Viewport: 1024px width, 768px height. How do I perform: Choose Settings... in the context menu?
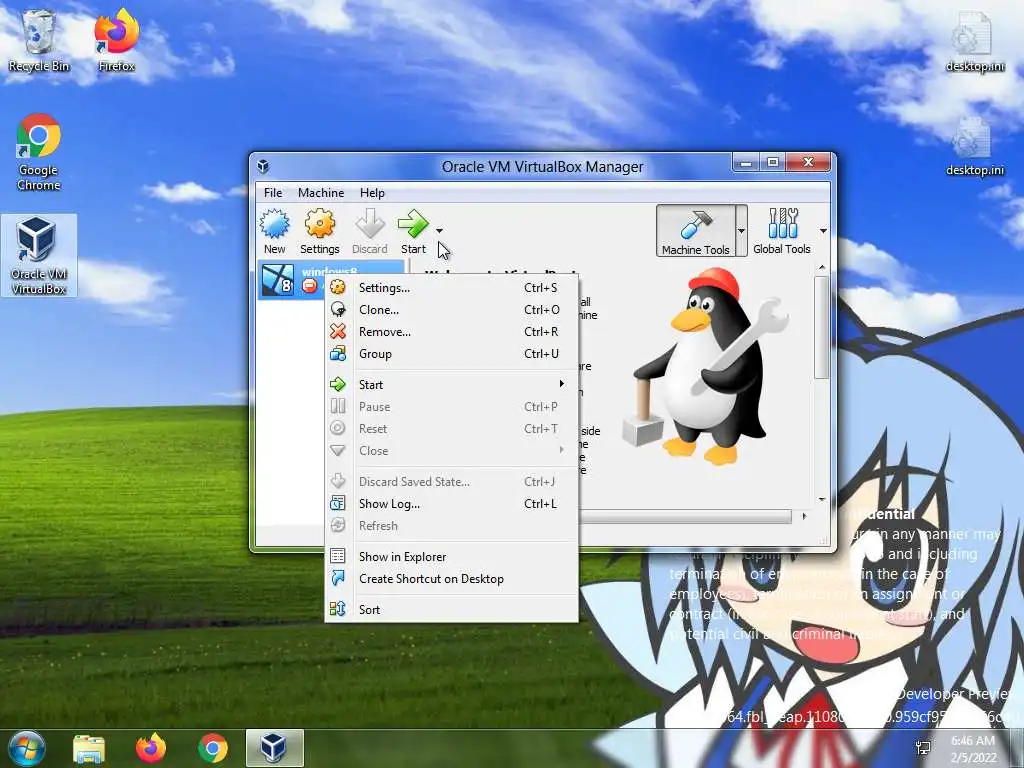click(451, 287)
